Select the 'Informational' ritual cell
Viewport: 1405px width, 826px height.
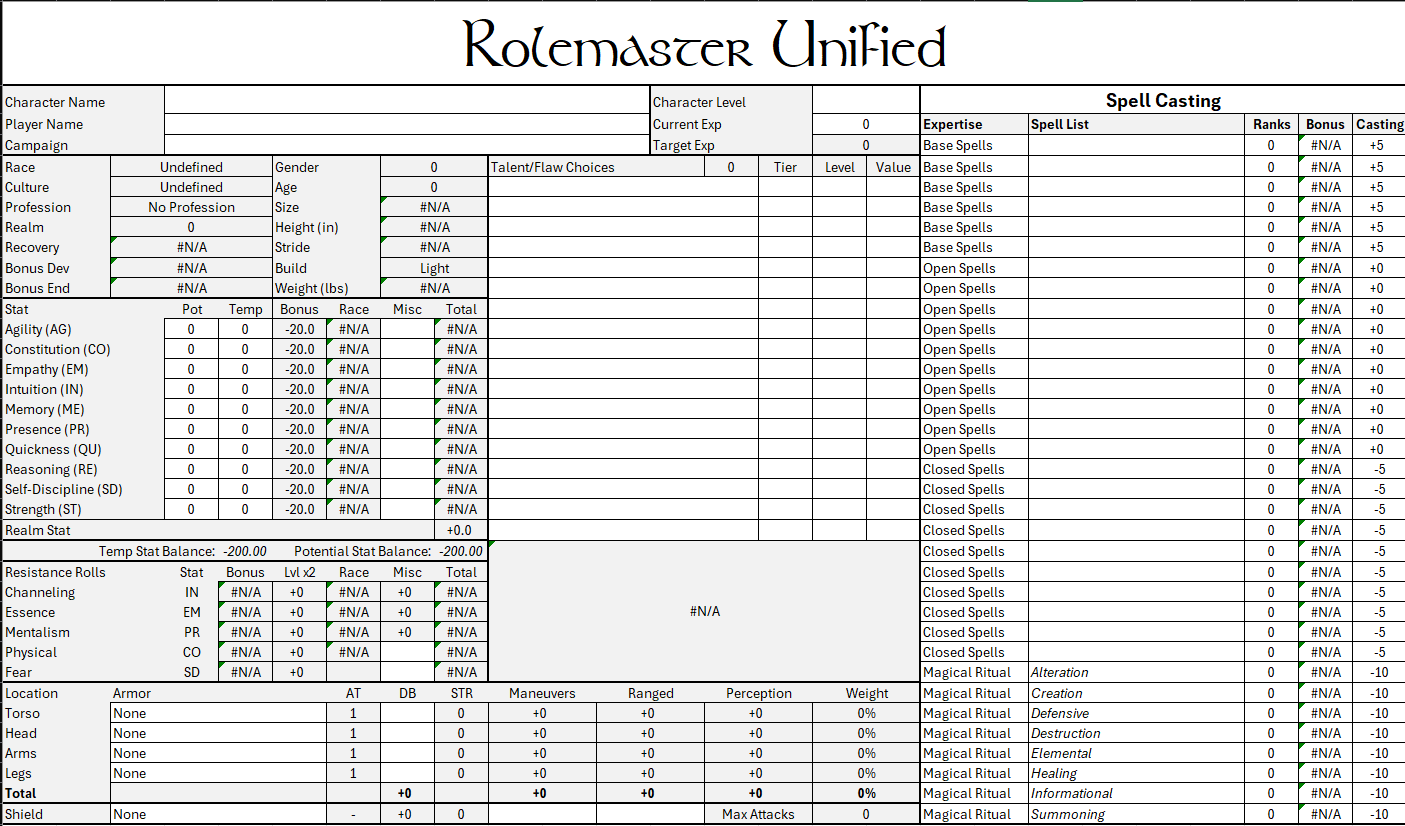[x=1136, y=793]
